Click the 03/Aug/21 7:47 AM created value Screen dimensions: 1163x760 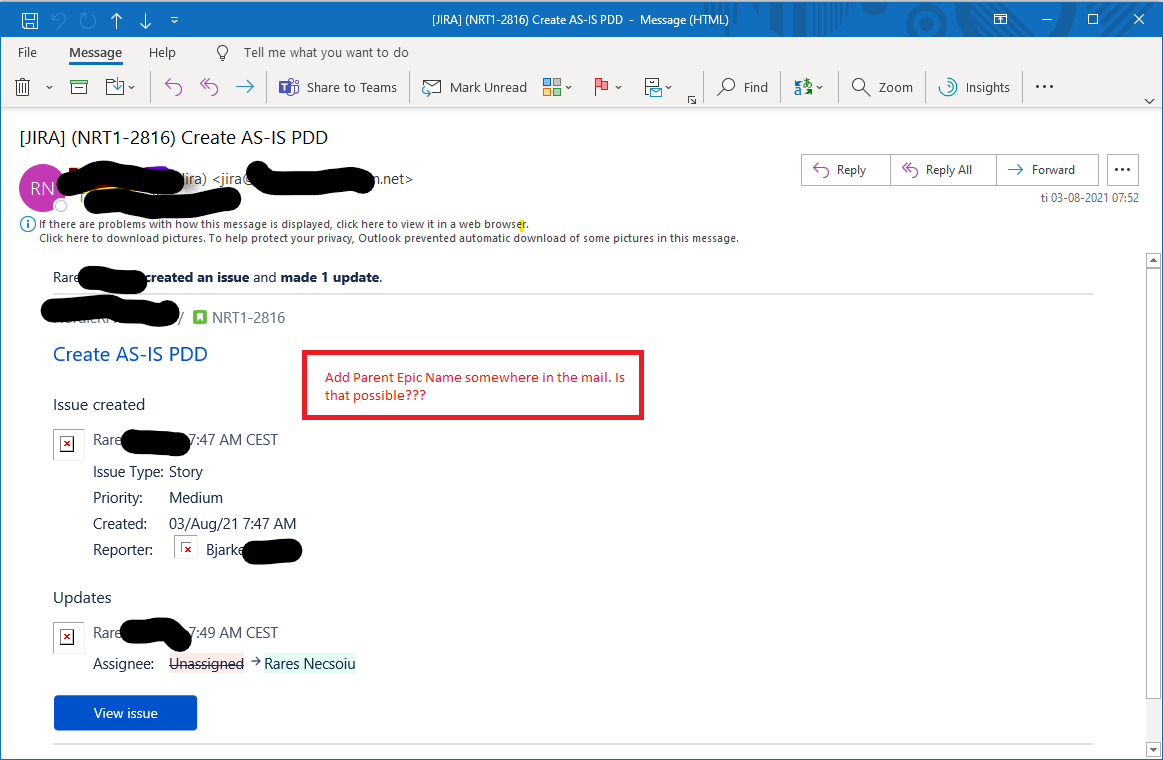point(232,523)
